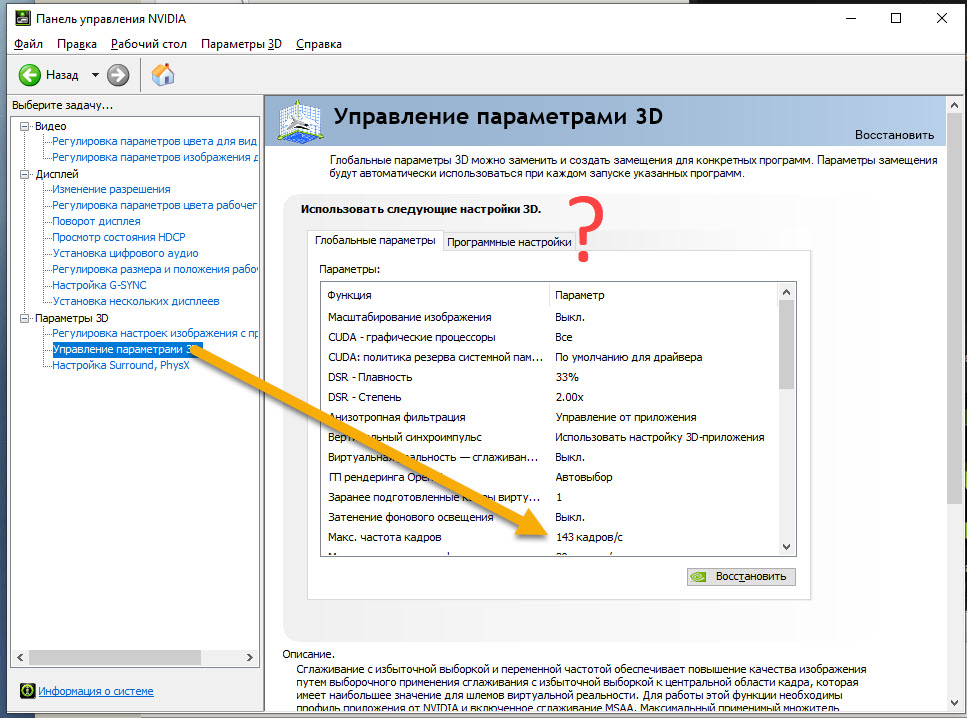Select Управление параметрами 3D in tree
The image size is (967, 718).
coord(127,349)
